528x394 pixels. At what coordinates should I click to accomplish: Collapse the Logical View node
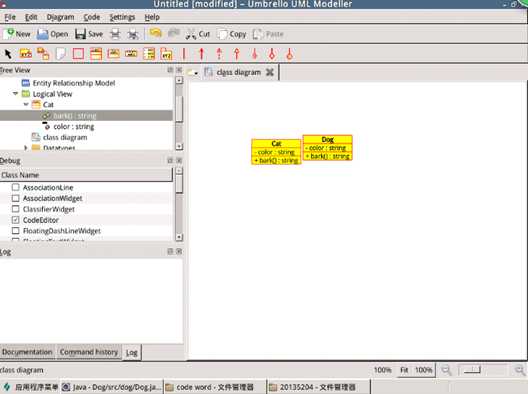tap(15, 94)
